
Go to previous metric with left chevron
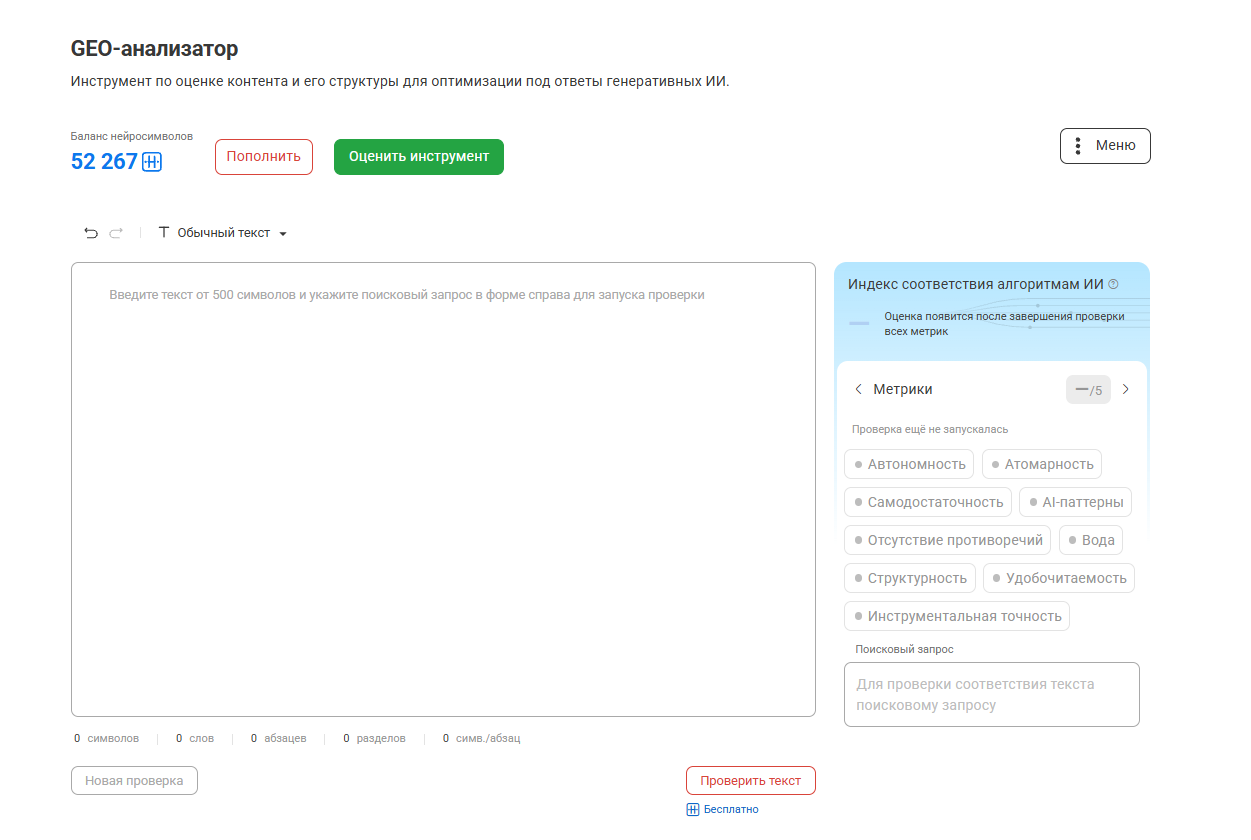coord(858,389)
